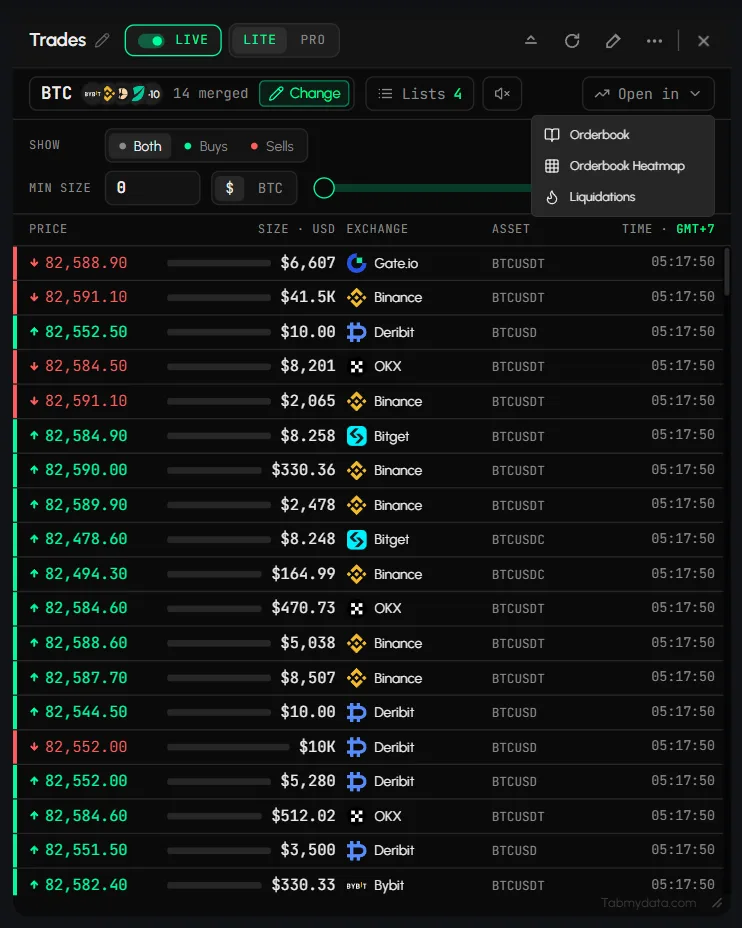The height and width of the screenshot is (928, 742).
Task: Click down arrow beside price 82,588.90
Action: (34, 263)
